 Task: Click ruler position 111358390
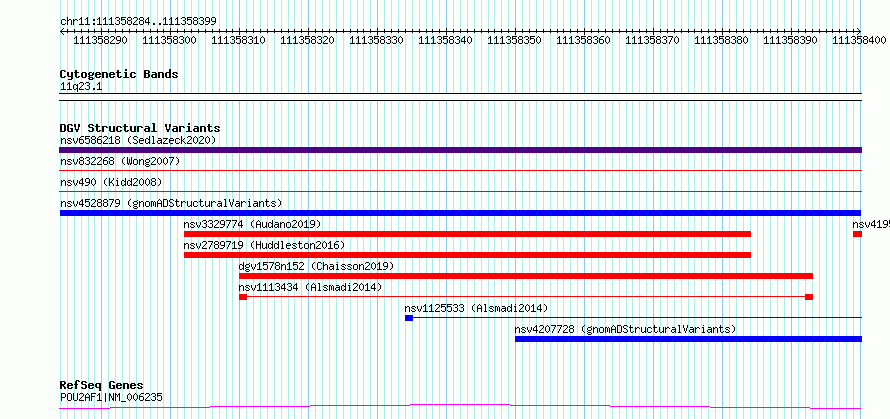pyautogui.click(x=791, y=40)
